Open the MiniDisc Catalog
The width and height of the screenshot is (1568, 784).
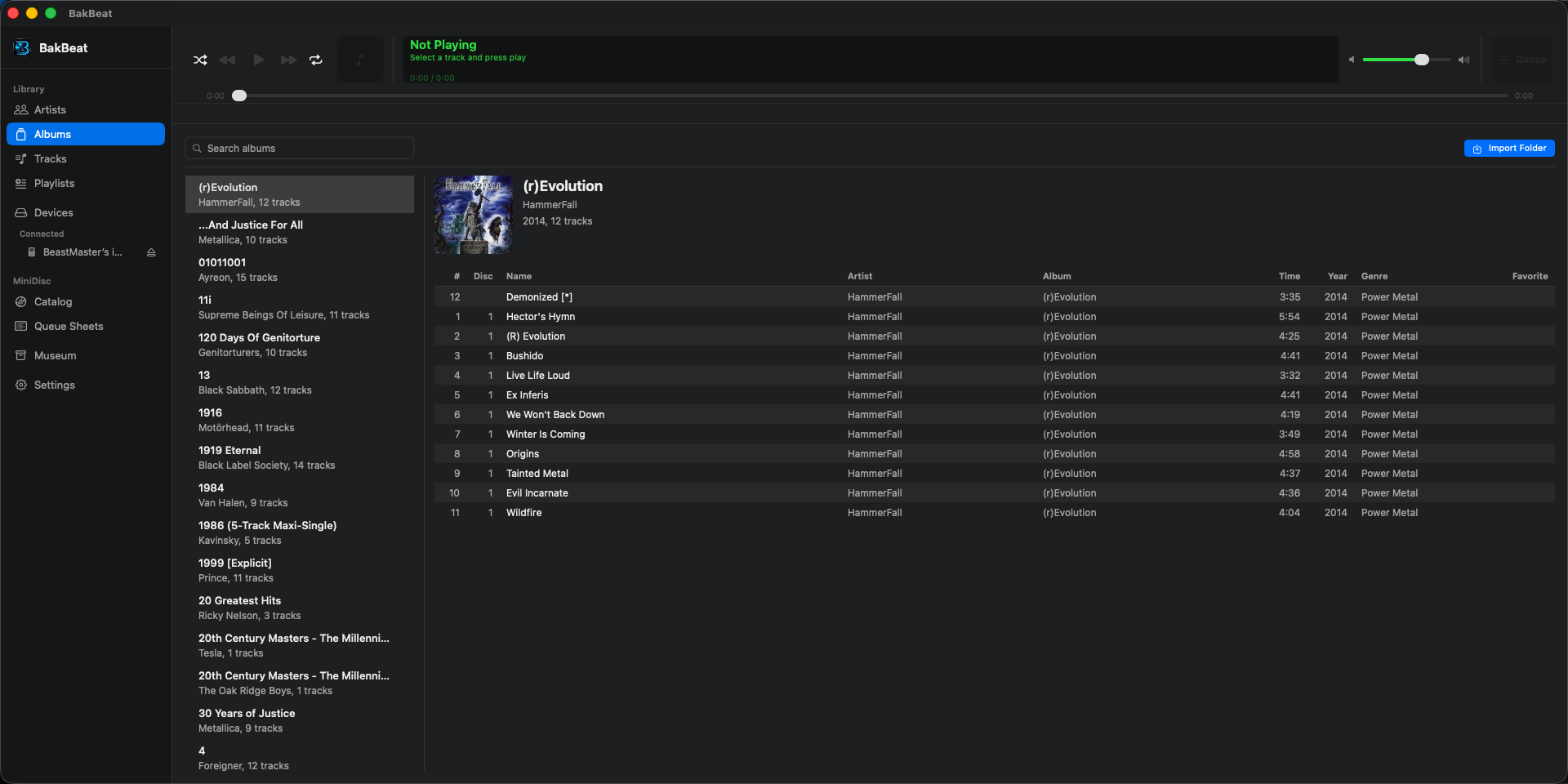[x=86, y=301]
